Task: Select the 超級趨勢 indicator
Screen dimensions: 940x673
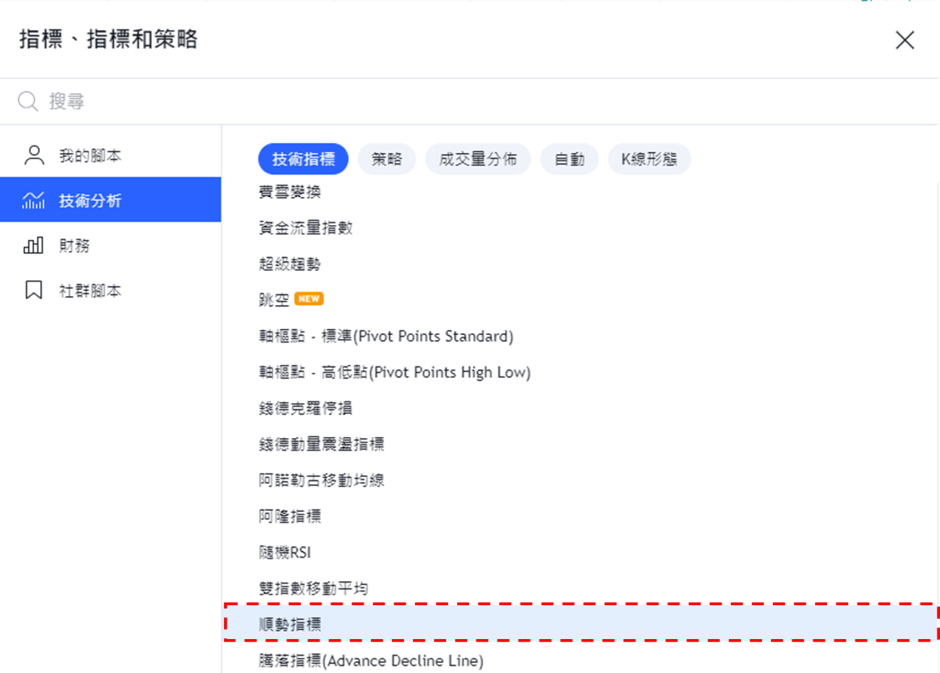Action: coord(290,264)
